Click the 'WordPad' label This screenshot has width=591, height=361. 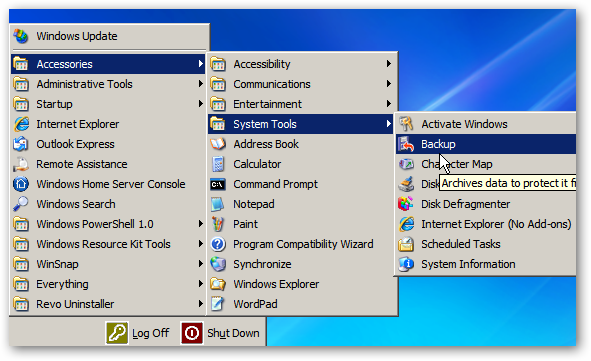[255, 304]
